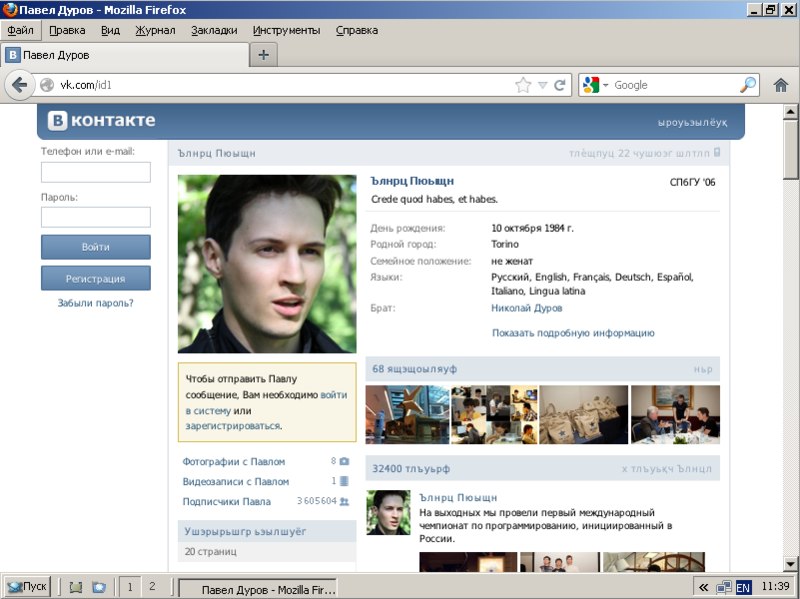Click followers icon beside Подписчики Павла
Image resolution: width=800 pixels, height=599 pixels.
click(x=344, y=501)
